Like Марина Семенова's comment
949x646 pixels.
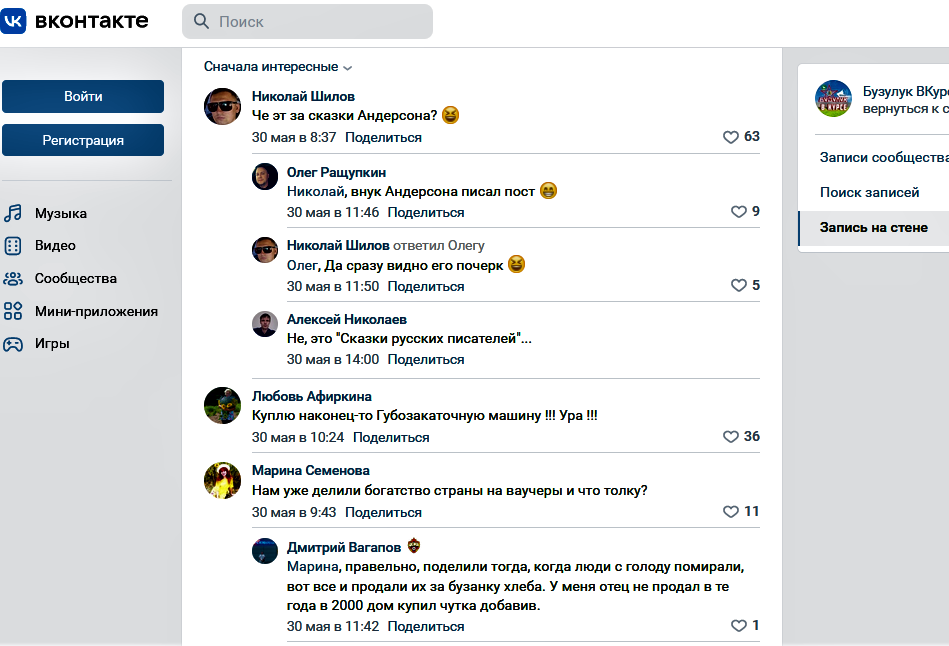tap(731, 512)
